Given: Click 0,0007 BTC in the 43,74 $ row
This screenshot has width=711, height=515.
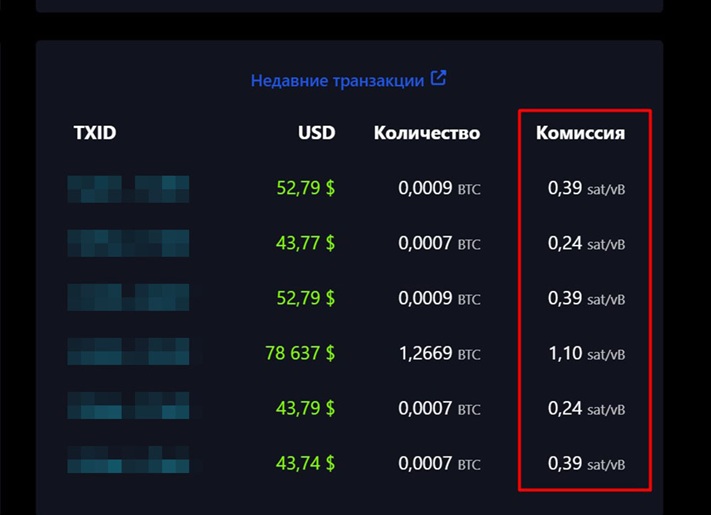Looking at the screenshot, I should (x=439, y=463).
